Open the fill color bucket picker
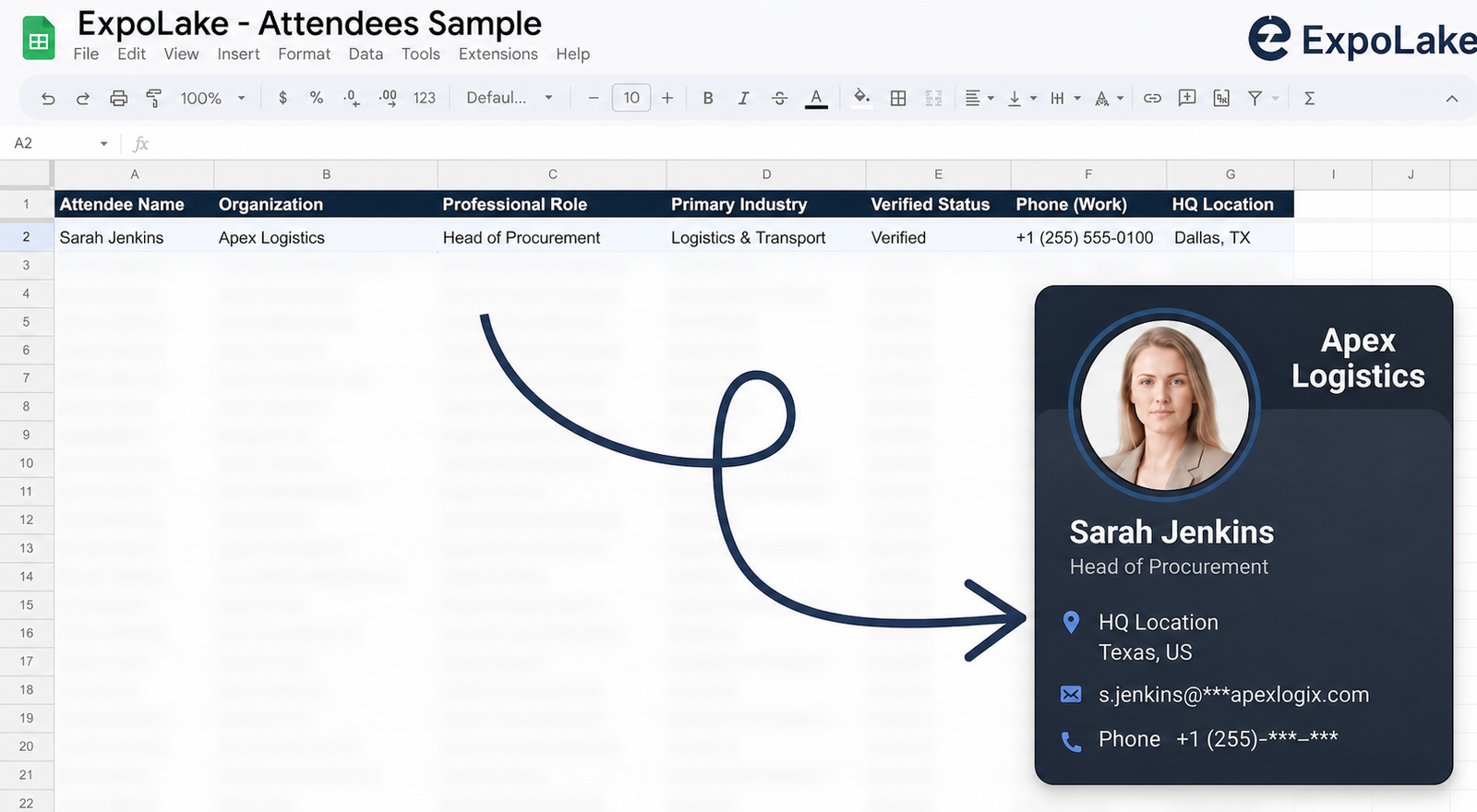This screenshot has width=1477, height=812. point(861,98)
